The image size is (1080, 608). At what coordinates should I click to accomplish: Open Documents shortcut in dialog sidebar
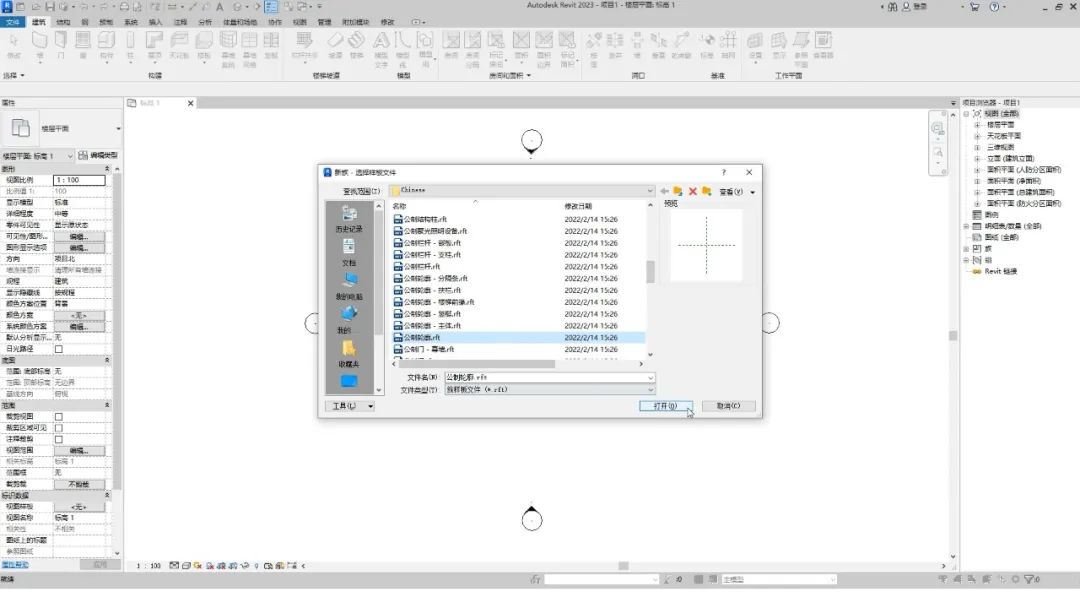pyautogui.click(x=349, y=253)
